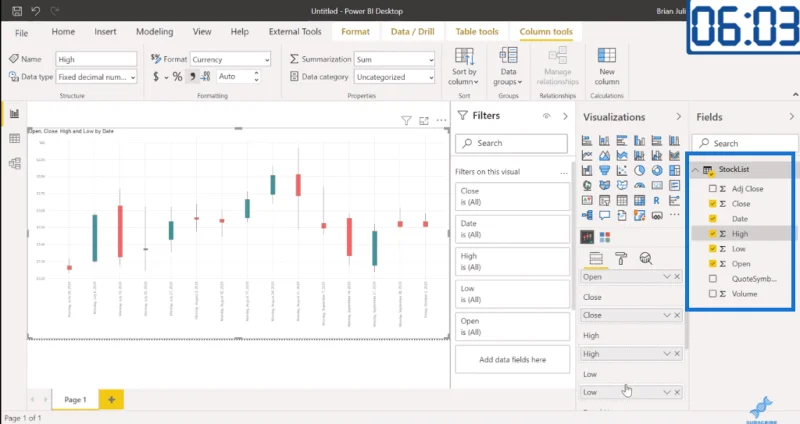Check the QuoteSymb field checkbox
The image size is (800, 424).
(x=713, y=279)
